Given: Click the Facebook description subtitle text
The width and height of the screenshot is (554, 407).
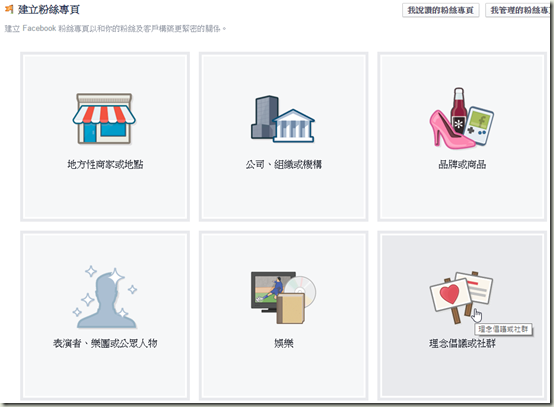Looking at the screenshot, I should [x=115, y=28].
